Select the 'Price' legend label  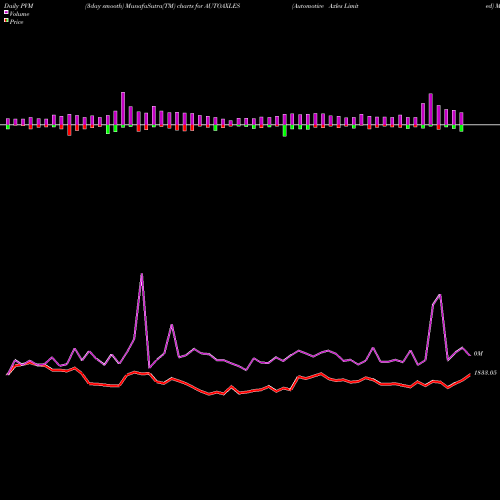tap(16, 22)
